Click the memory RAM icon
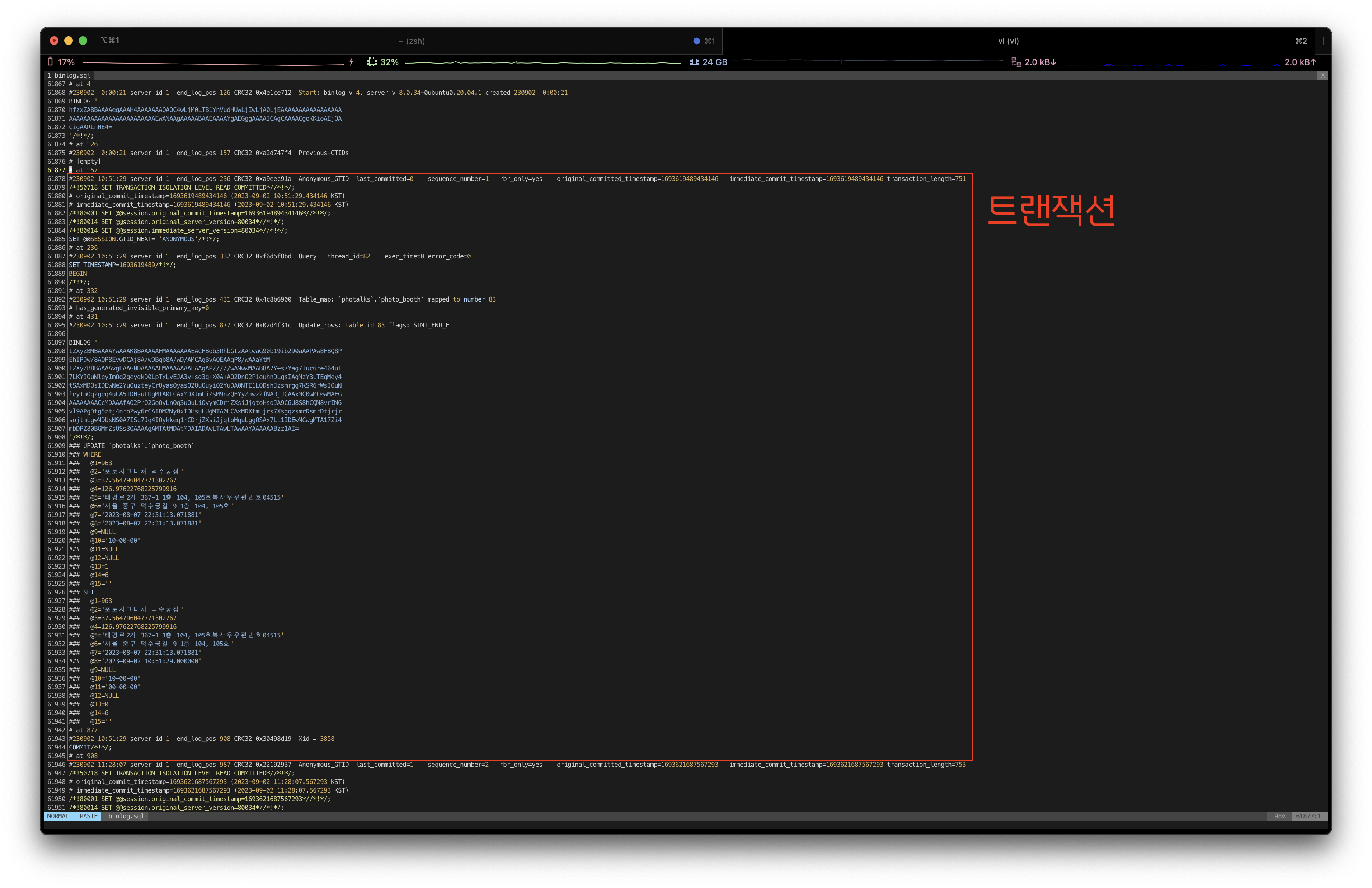 [x=694, y=62]
